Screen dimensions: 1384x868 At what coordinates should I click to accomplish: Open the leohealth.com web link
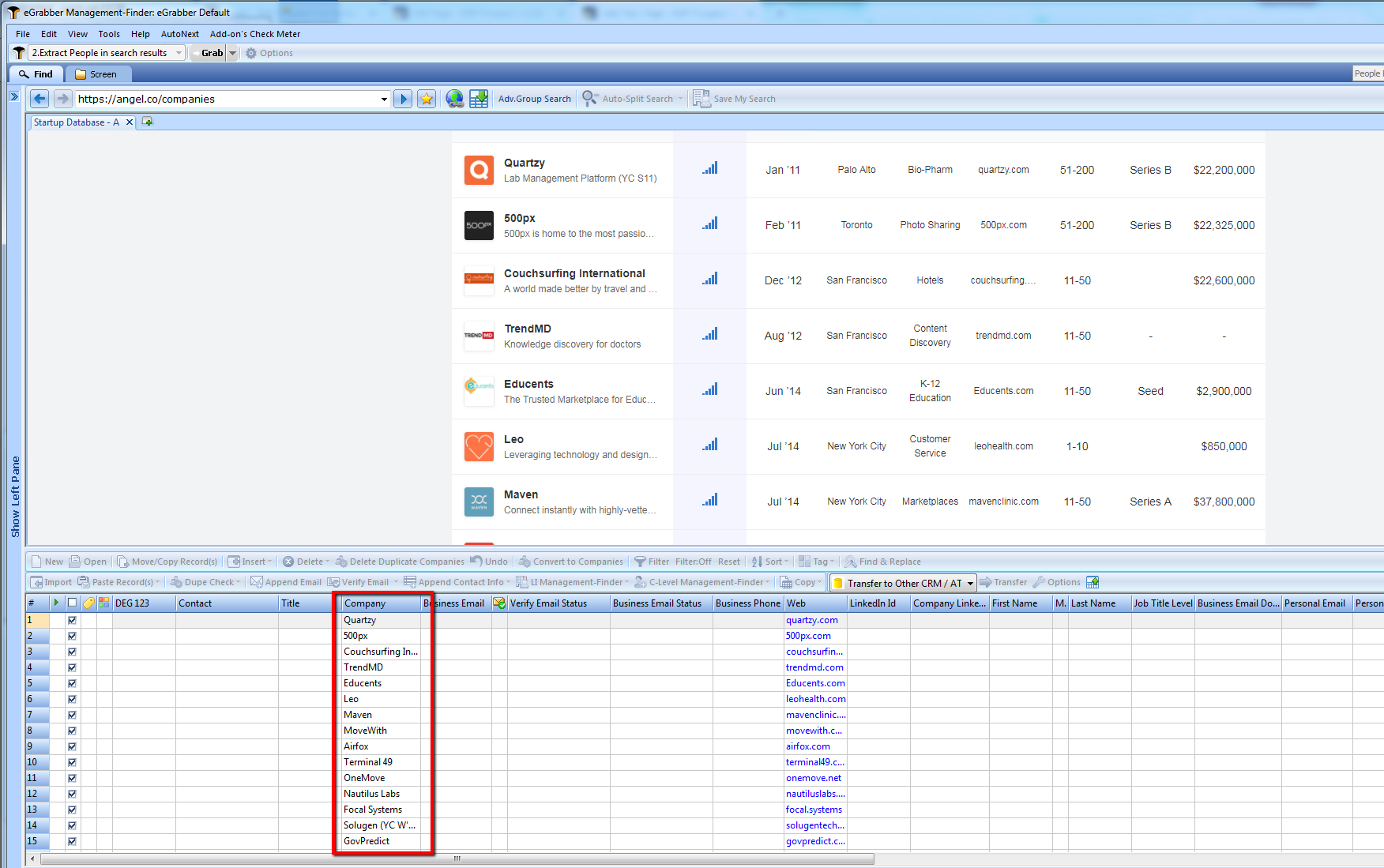click(815, 699)
